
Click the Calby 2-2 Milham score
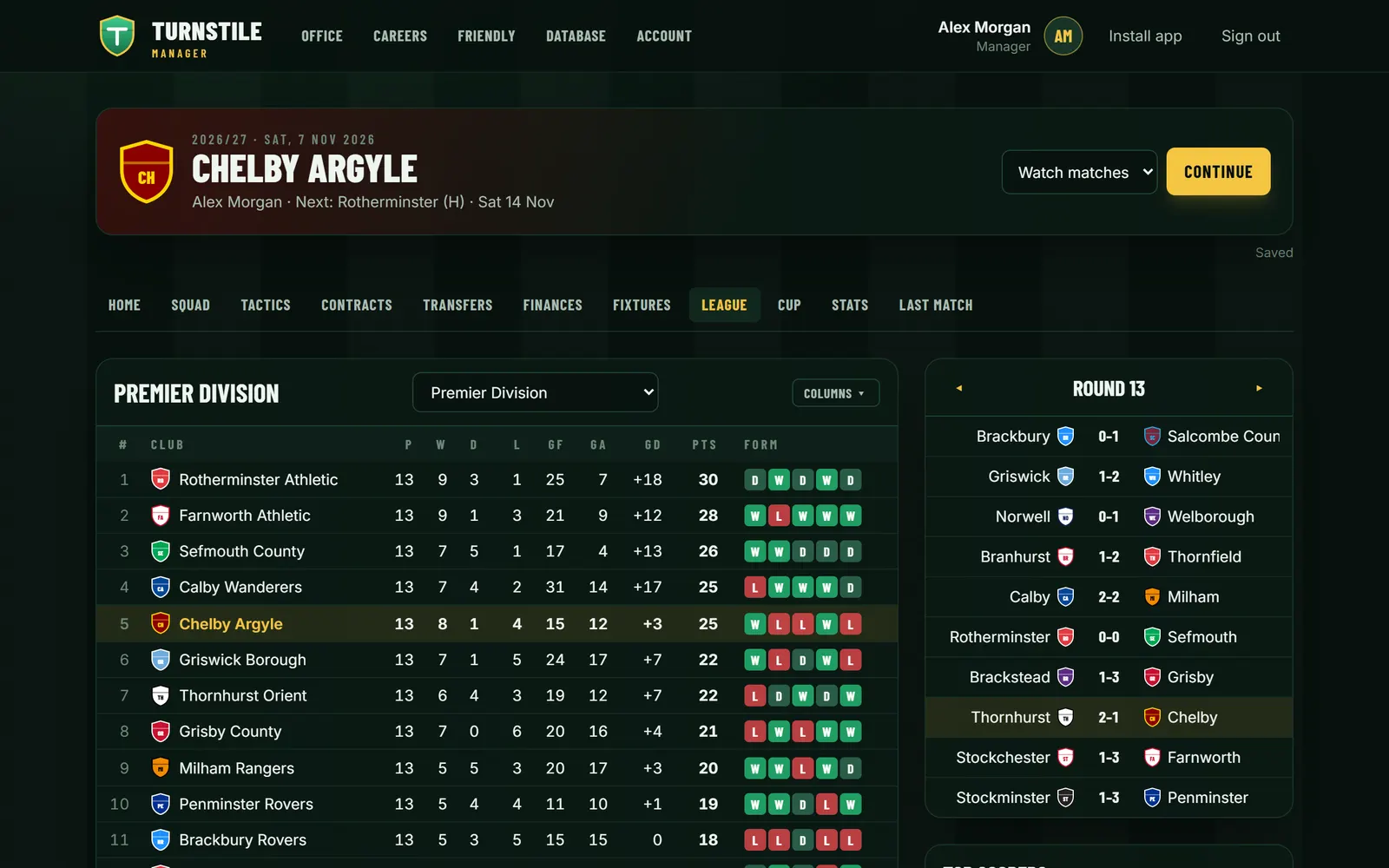click(x=1109, y=597)
